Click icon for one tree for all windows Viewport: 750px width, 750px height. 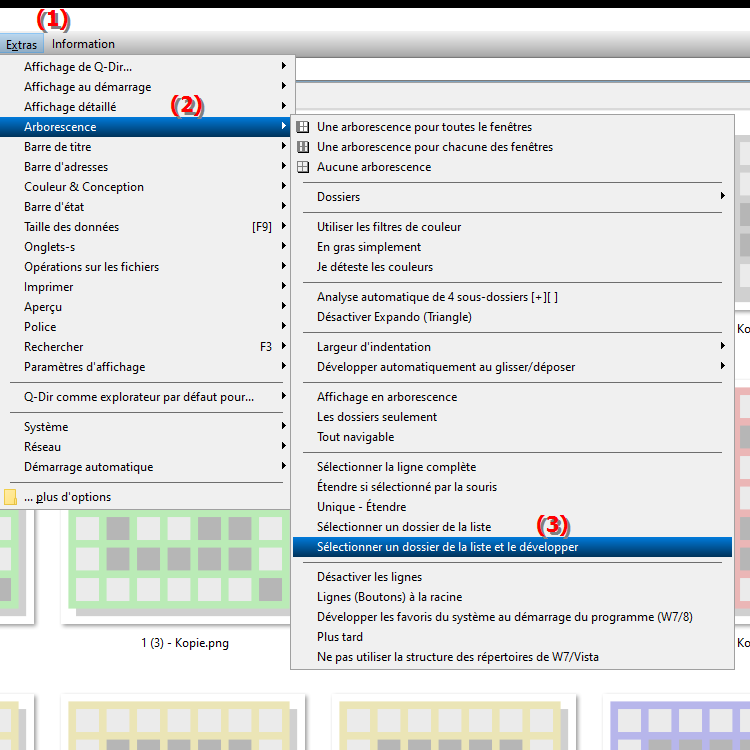click(x=303, y=127)
